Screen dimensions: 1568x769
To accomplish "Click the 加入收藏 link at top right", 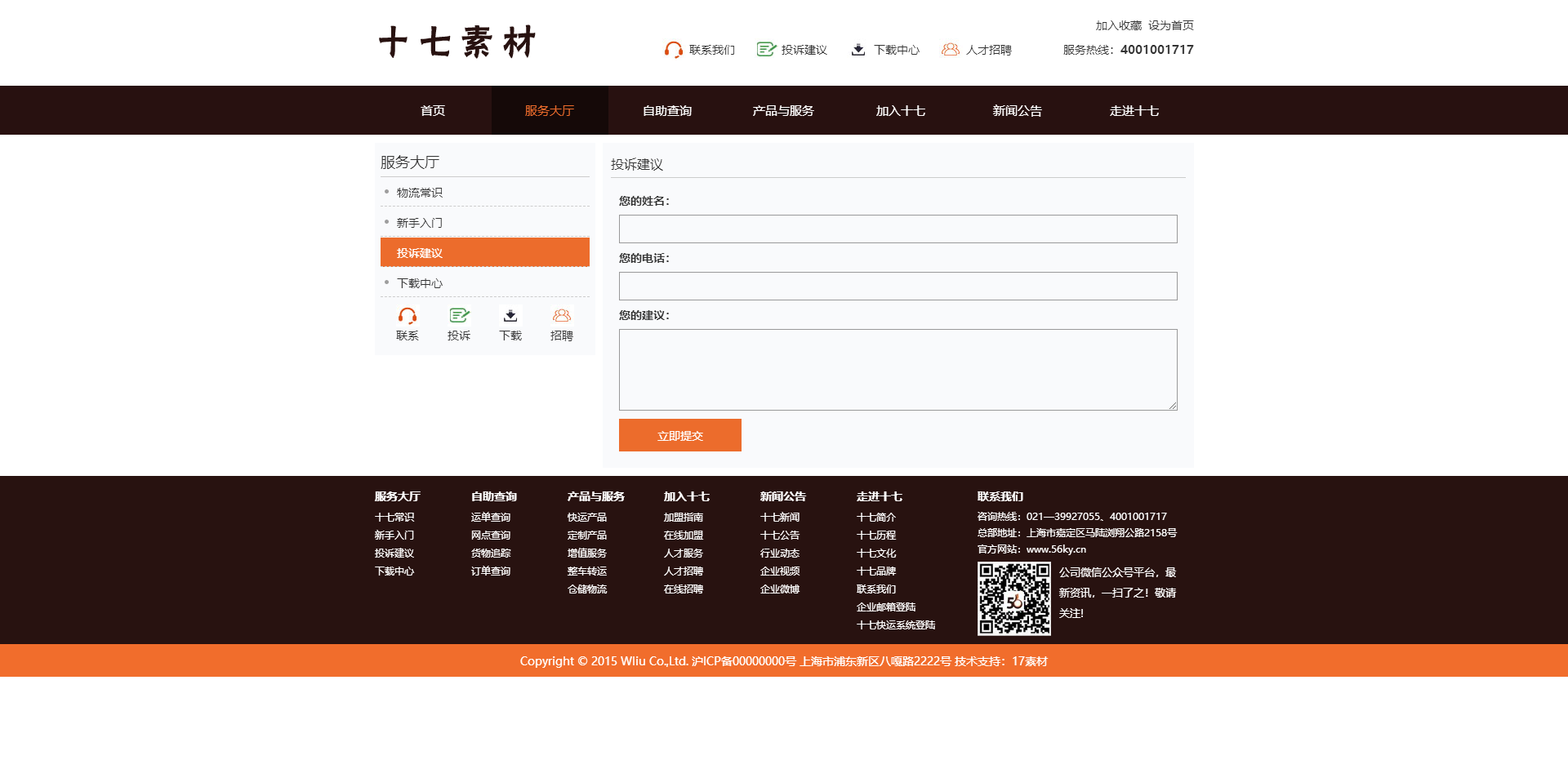I will (1118, 25).
